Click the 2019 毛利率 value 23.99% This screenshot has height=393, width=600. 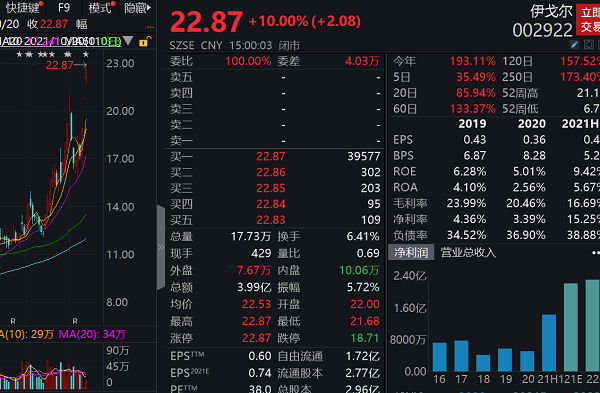pos(466,203)
